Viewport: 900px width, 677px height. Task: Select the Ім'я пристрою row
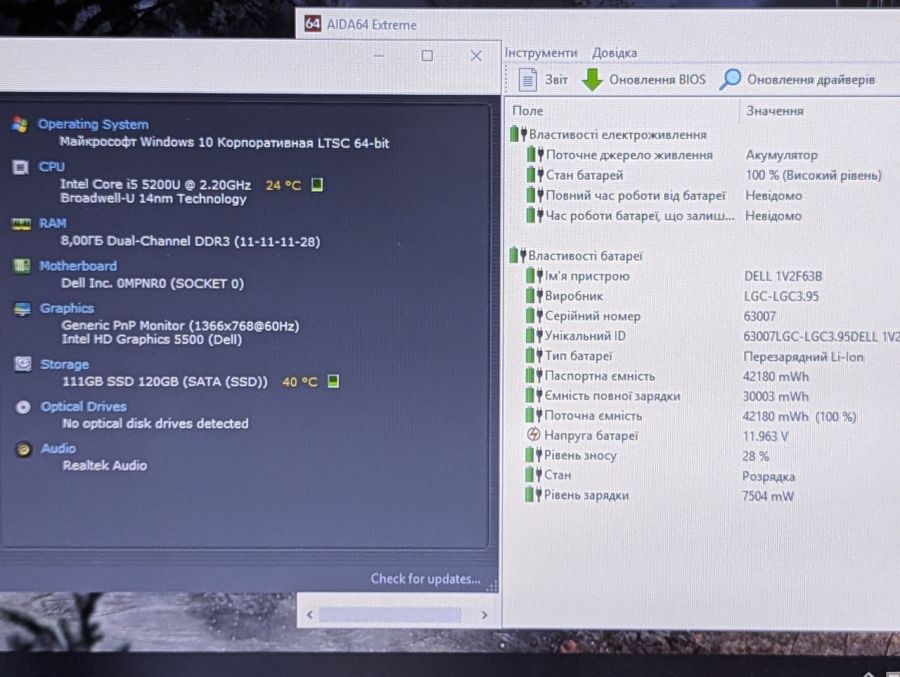click(712, 276)
